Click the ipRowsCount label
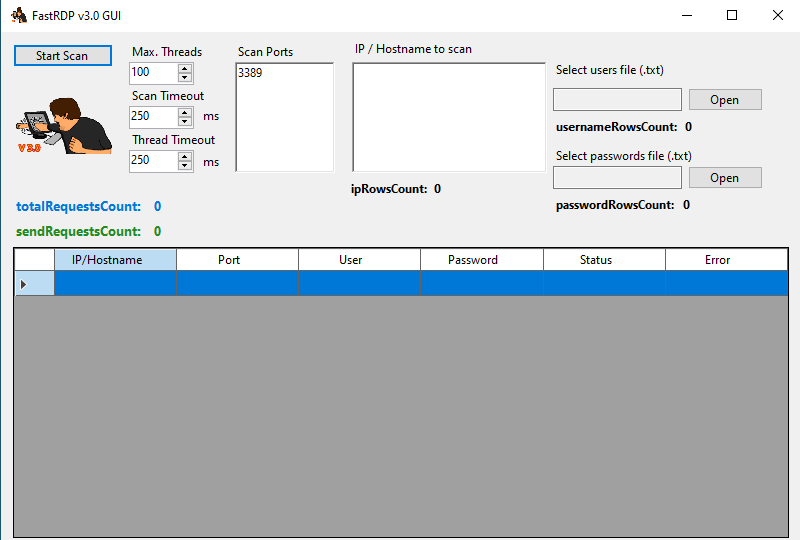 [x=389, y=189]
